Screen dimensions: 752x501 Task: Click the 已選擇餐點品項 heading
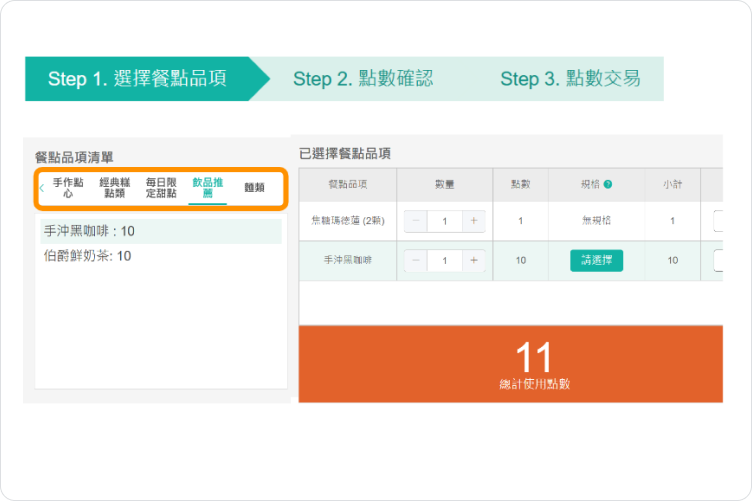(x=345, y=153)
